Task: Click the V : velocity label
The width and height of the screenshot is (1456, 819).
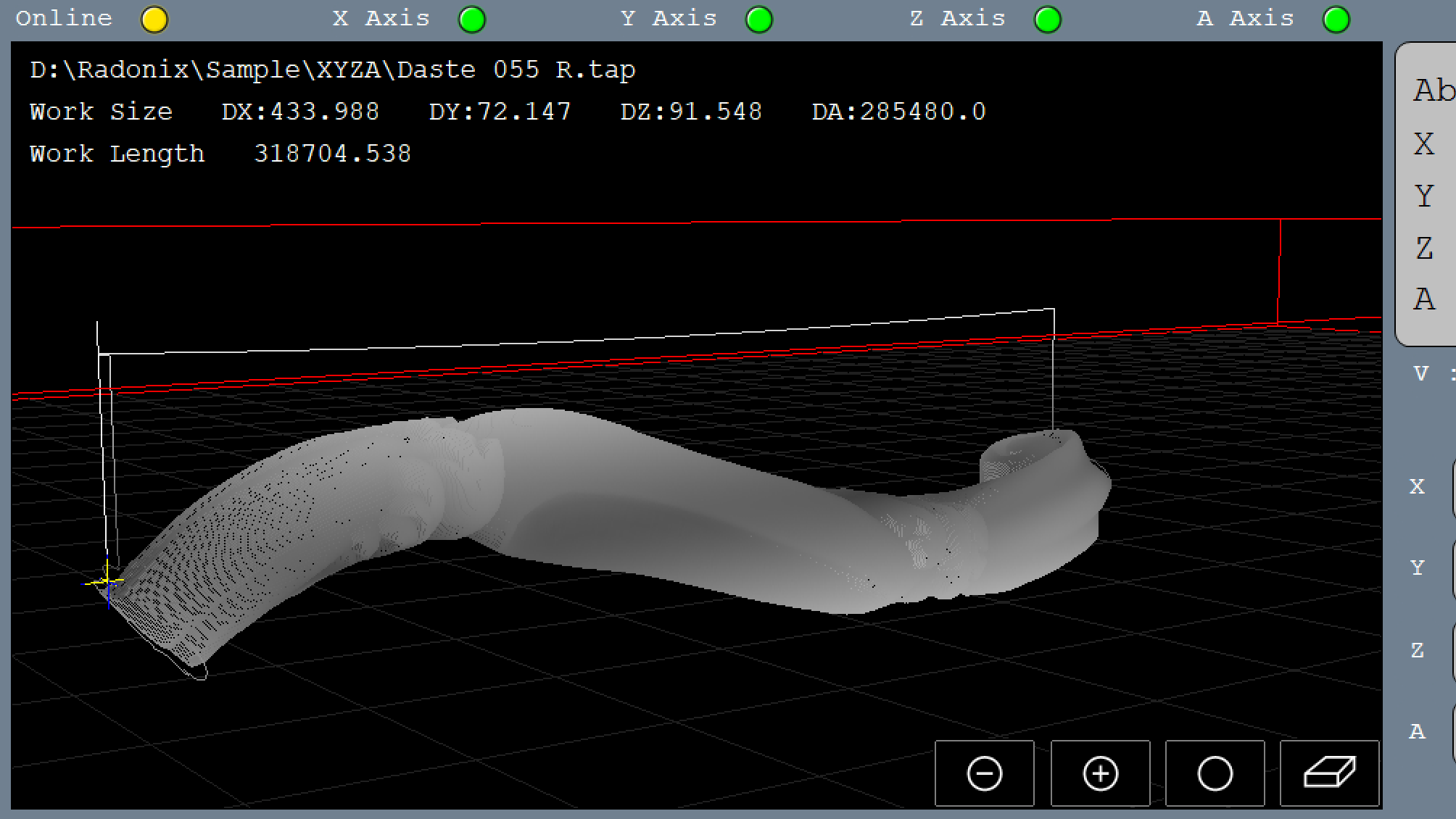Action: click(1428, 374)
